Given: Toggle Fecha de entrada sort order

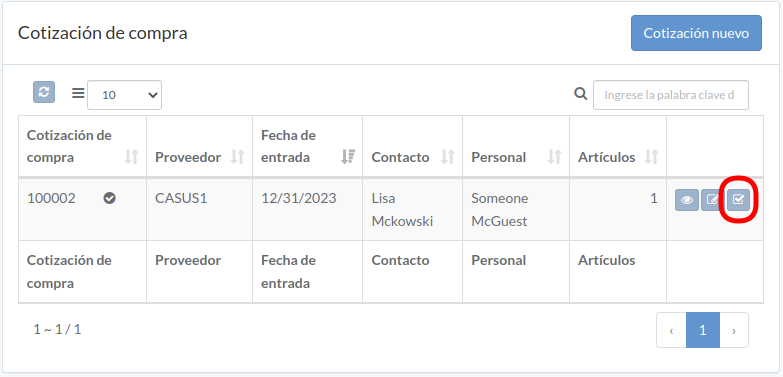Looking at the screenshot, I should (x=348, y=157).
